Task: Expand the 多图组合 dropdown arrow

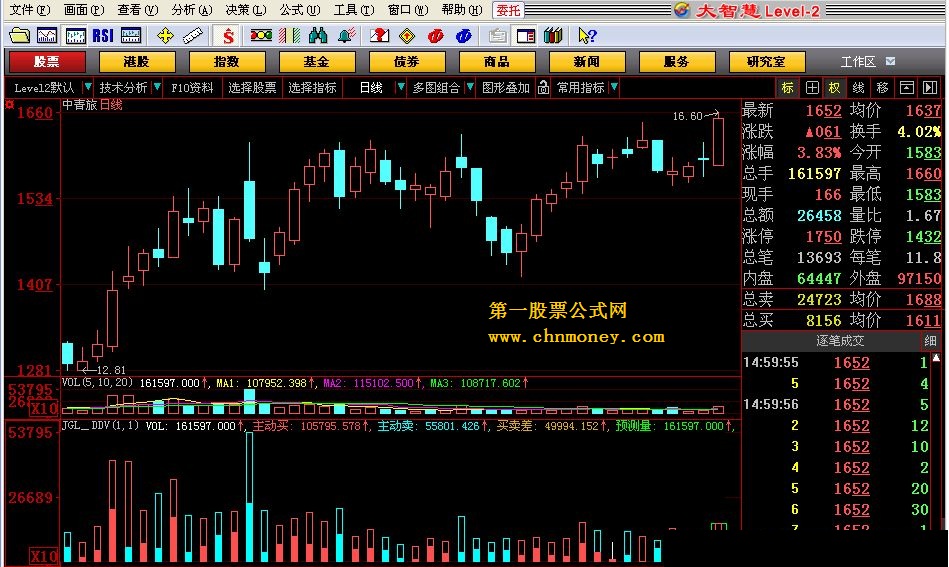Action: [470, 88]
